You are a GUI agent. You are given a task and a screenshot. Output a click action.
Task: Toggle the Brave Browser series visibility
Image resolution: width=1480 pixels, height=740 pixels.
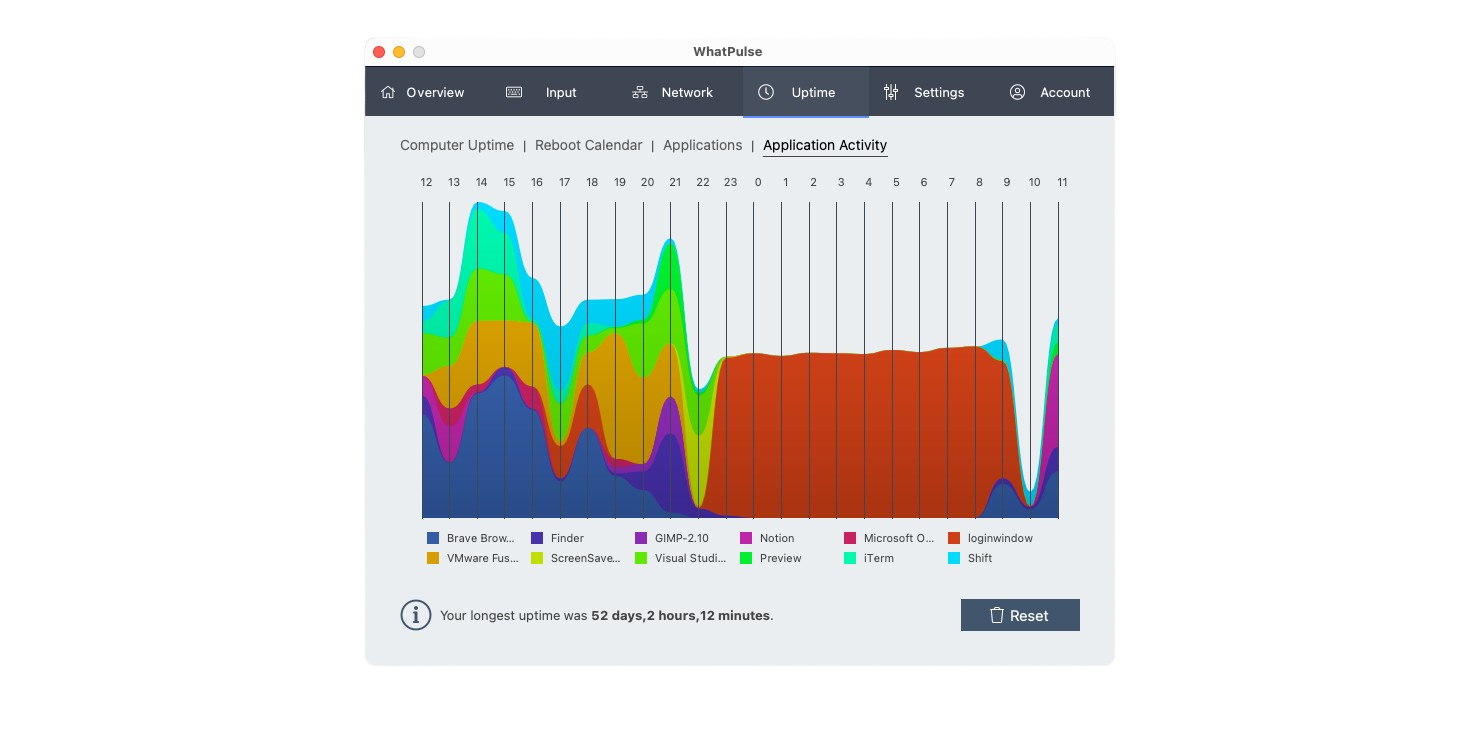click(472, 538)
